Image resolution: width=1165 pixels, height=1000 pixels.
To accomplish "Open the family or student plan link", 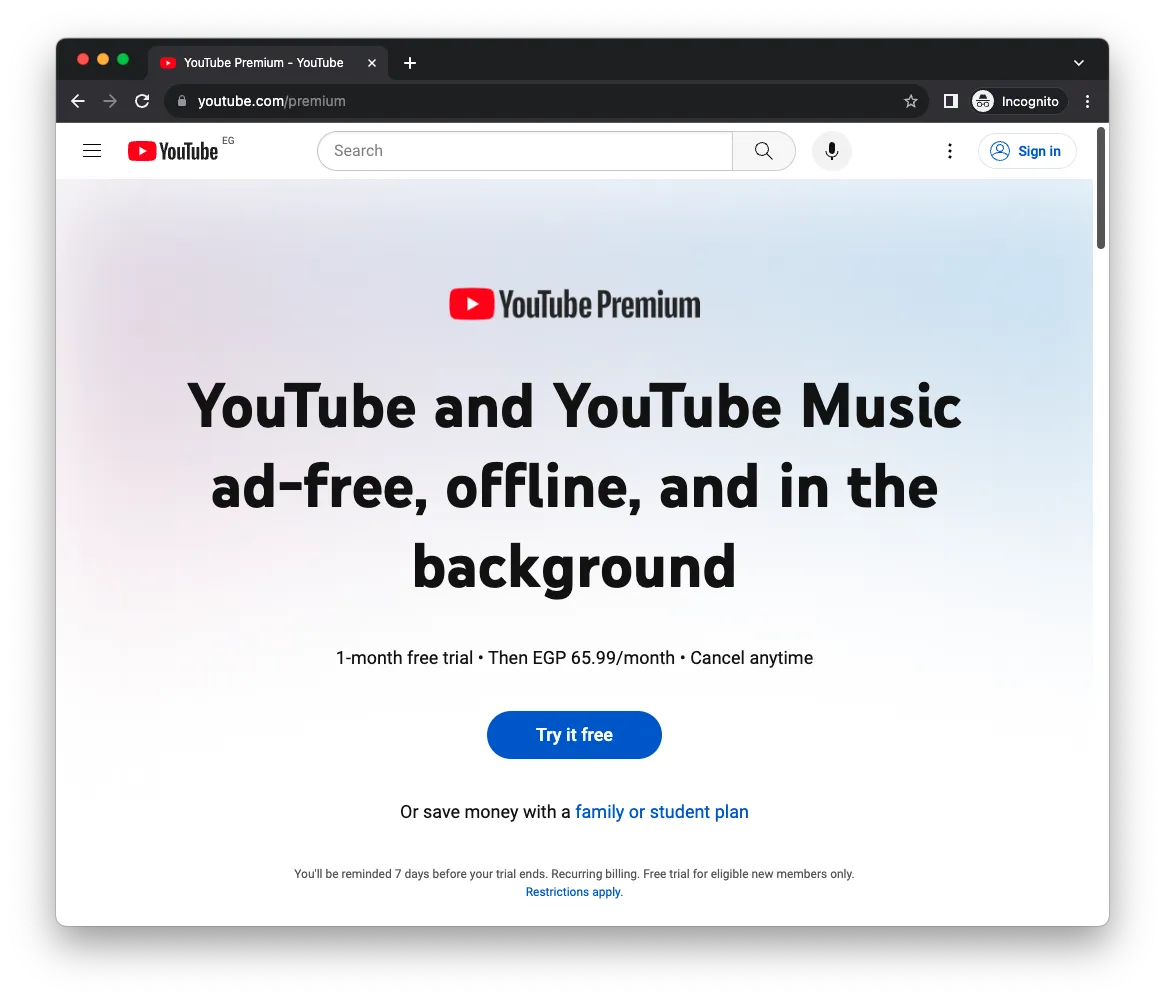I will (x=662, y=811).
